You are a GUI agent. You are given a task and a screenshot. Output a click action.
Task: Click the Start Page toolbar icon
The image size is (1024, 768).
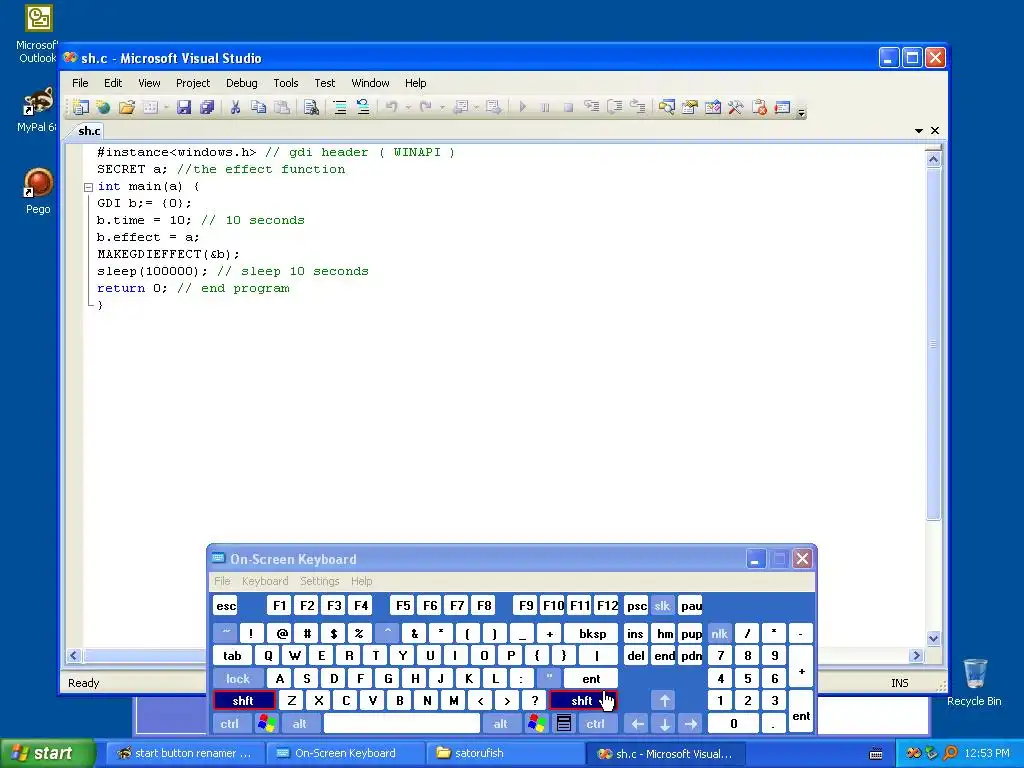point(782,107)
